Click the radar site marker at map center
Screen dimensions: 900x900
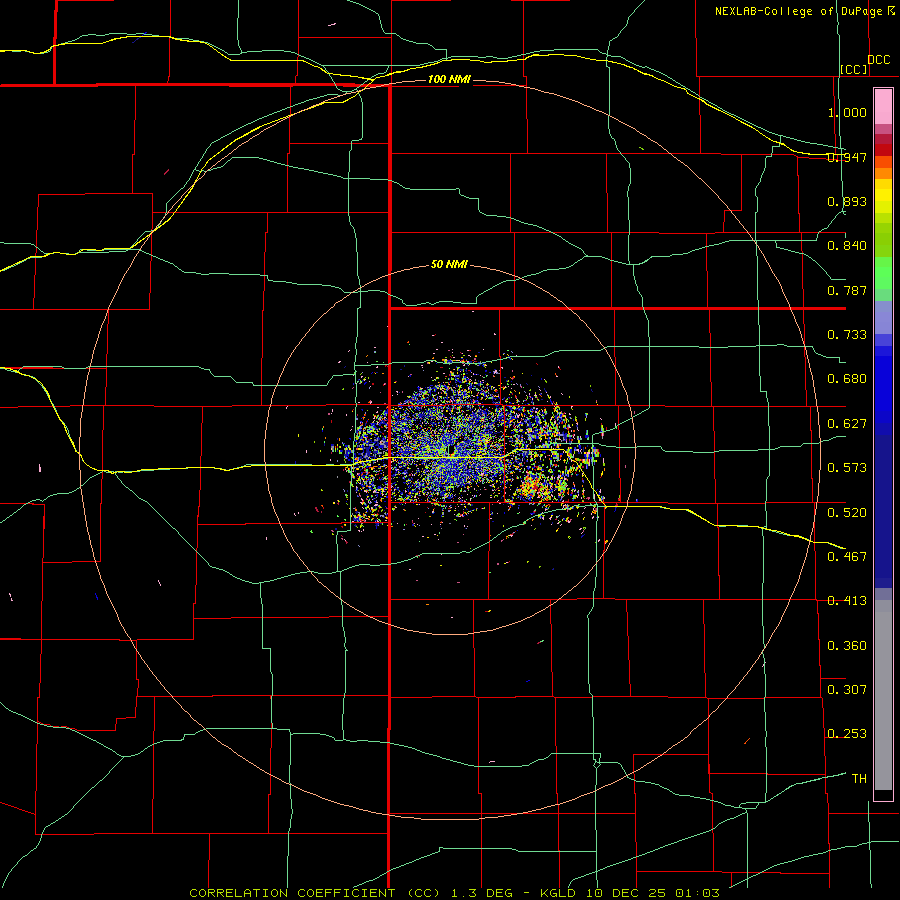point(451,449)
